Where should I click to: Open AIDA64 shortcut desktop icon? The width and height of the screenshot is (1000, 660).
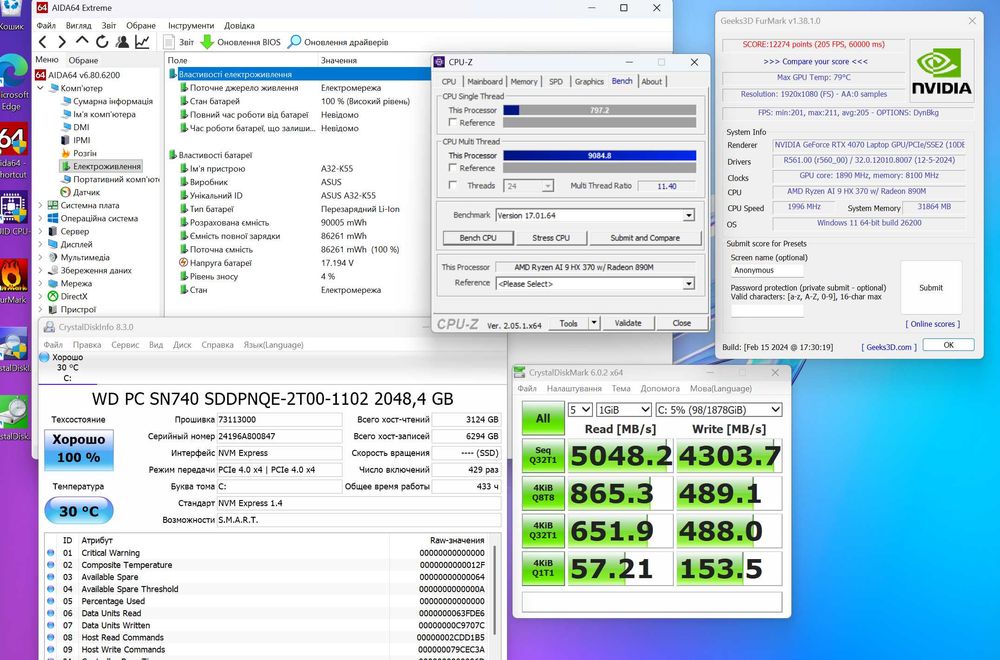[13, 139]
